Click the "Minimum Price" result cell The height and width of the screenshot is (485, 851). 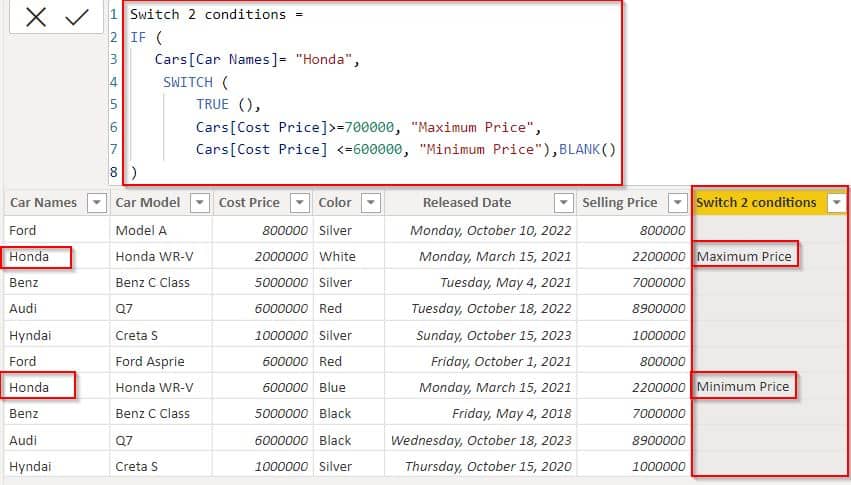click(743, 386)
